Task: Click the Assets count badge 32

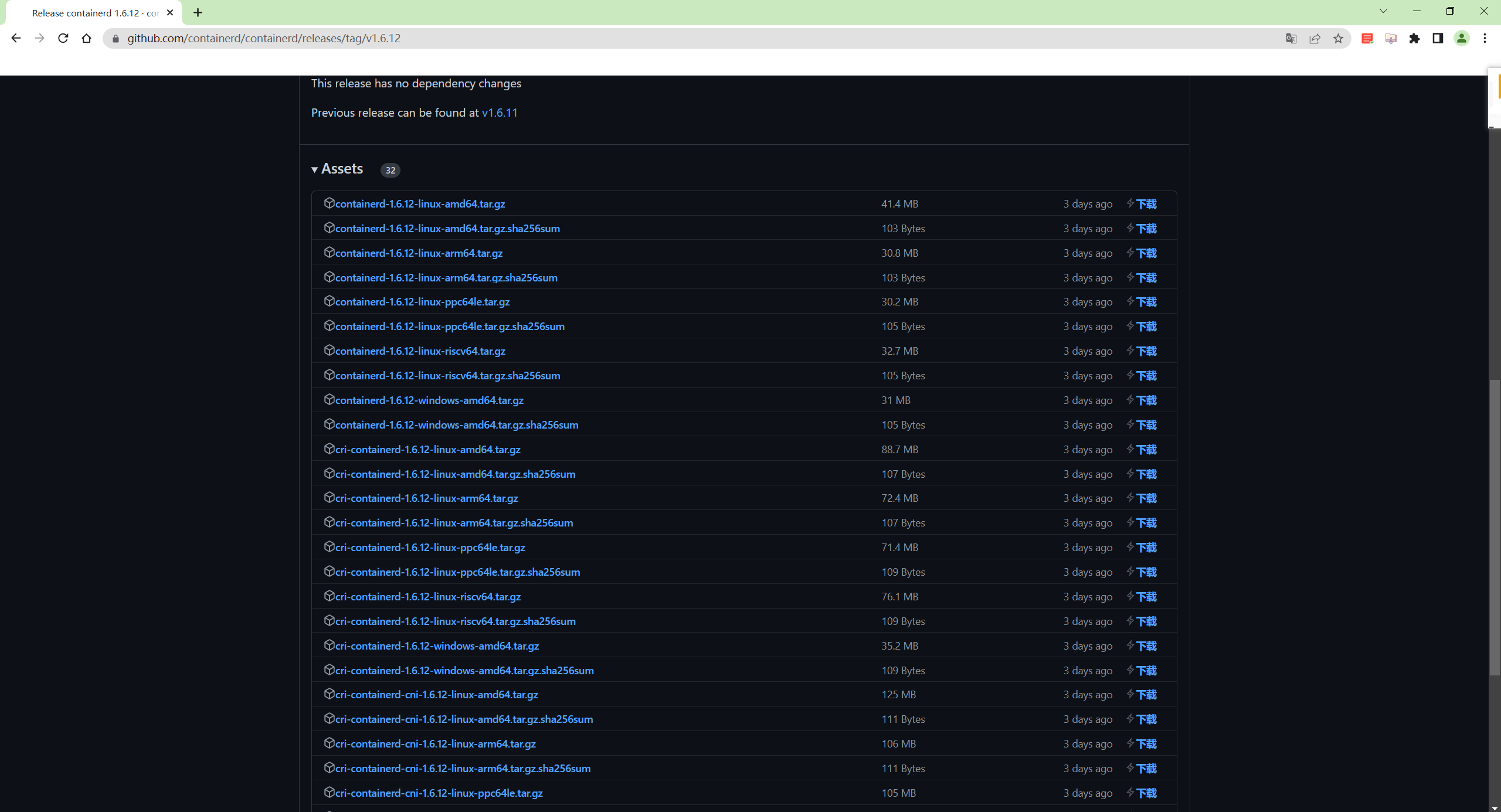Action: click(x=390, y=170)
